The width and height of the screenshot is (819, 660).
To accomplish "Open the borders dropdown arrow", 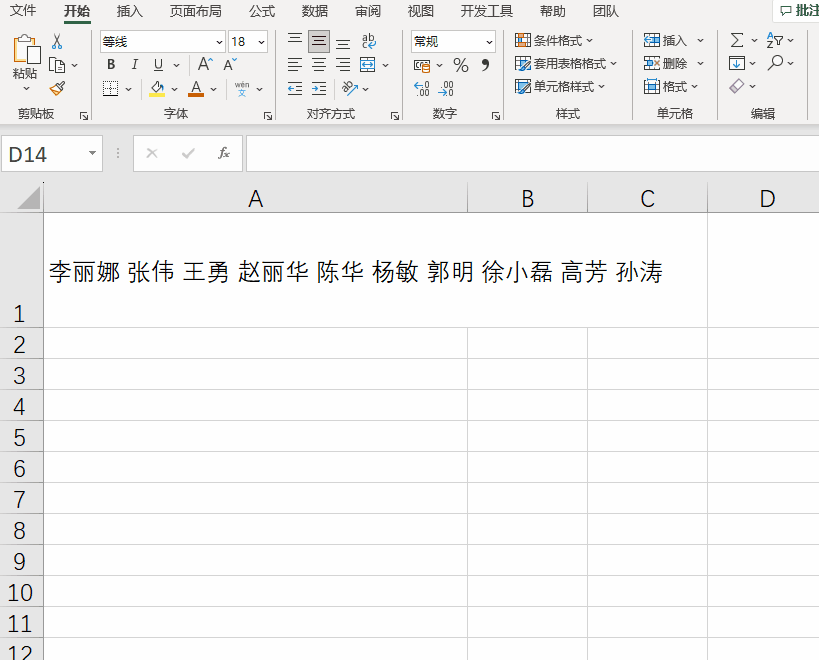I will tap(128, 89).
